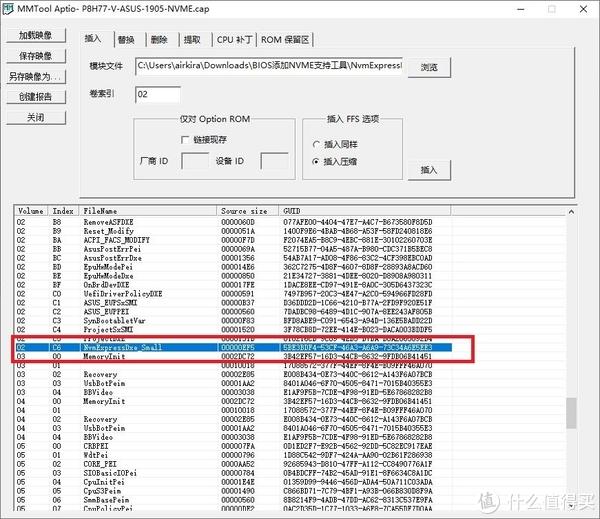
Task: Select Recovery row in volume 04
Action: [x=233, y=419]
